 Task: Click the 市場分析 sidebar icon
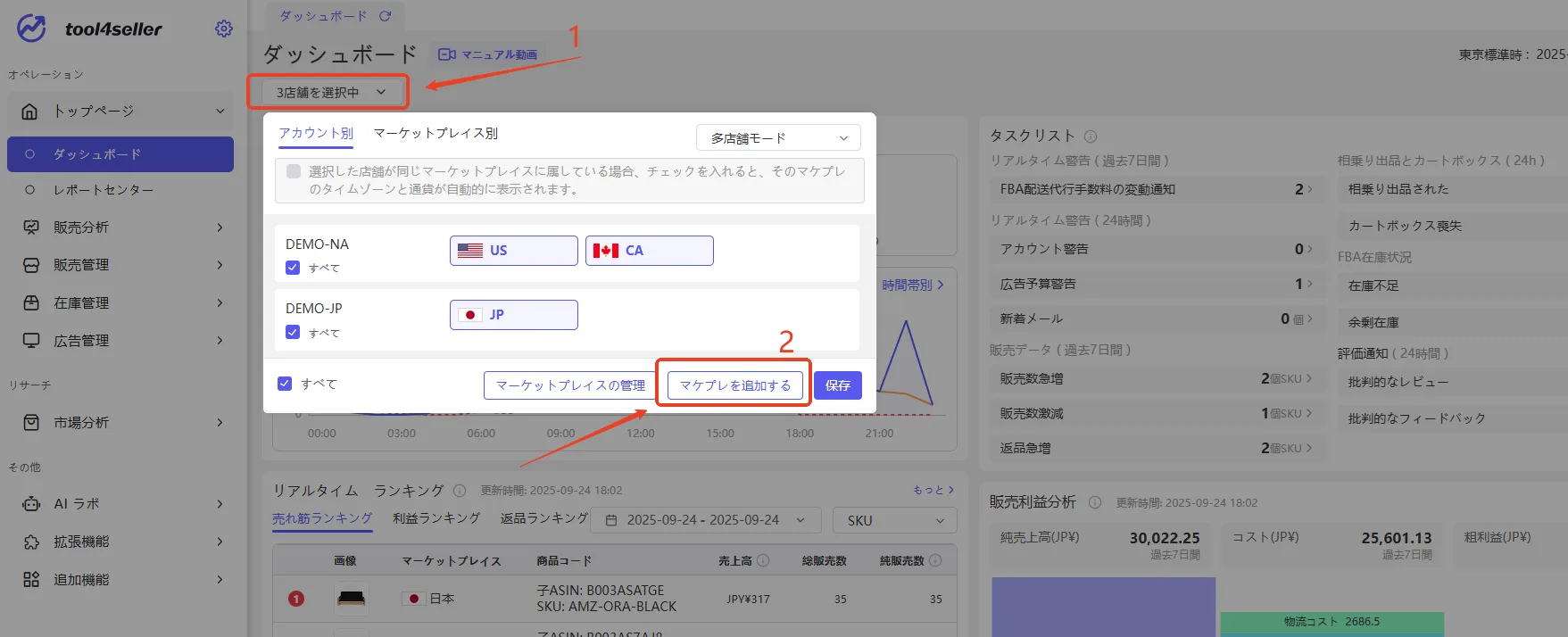(31, 423)
